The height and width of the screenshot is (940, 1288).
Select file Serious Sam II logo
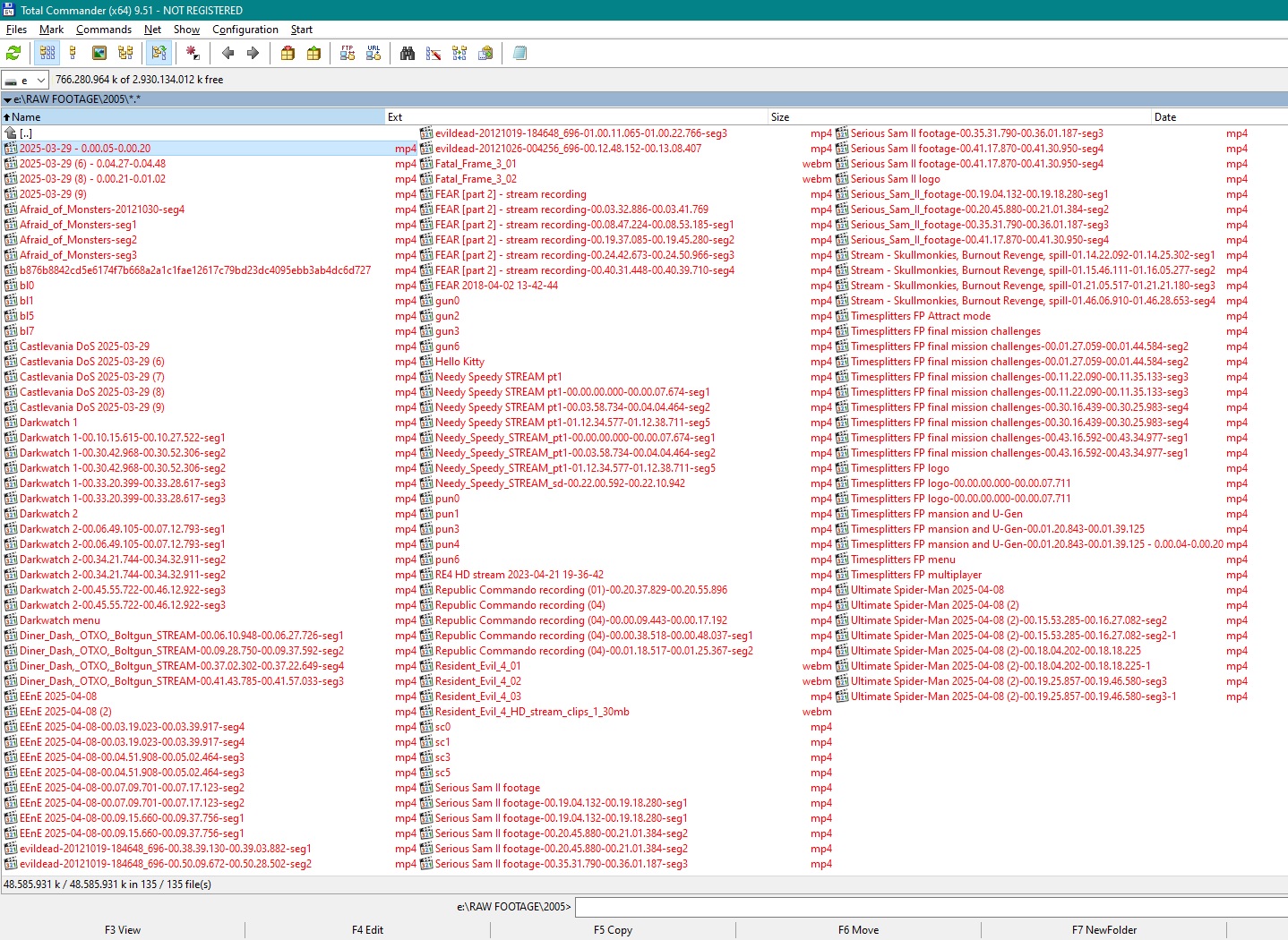[896, 179]
